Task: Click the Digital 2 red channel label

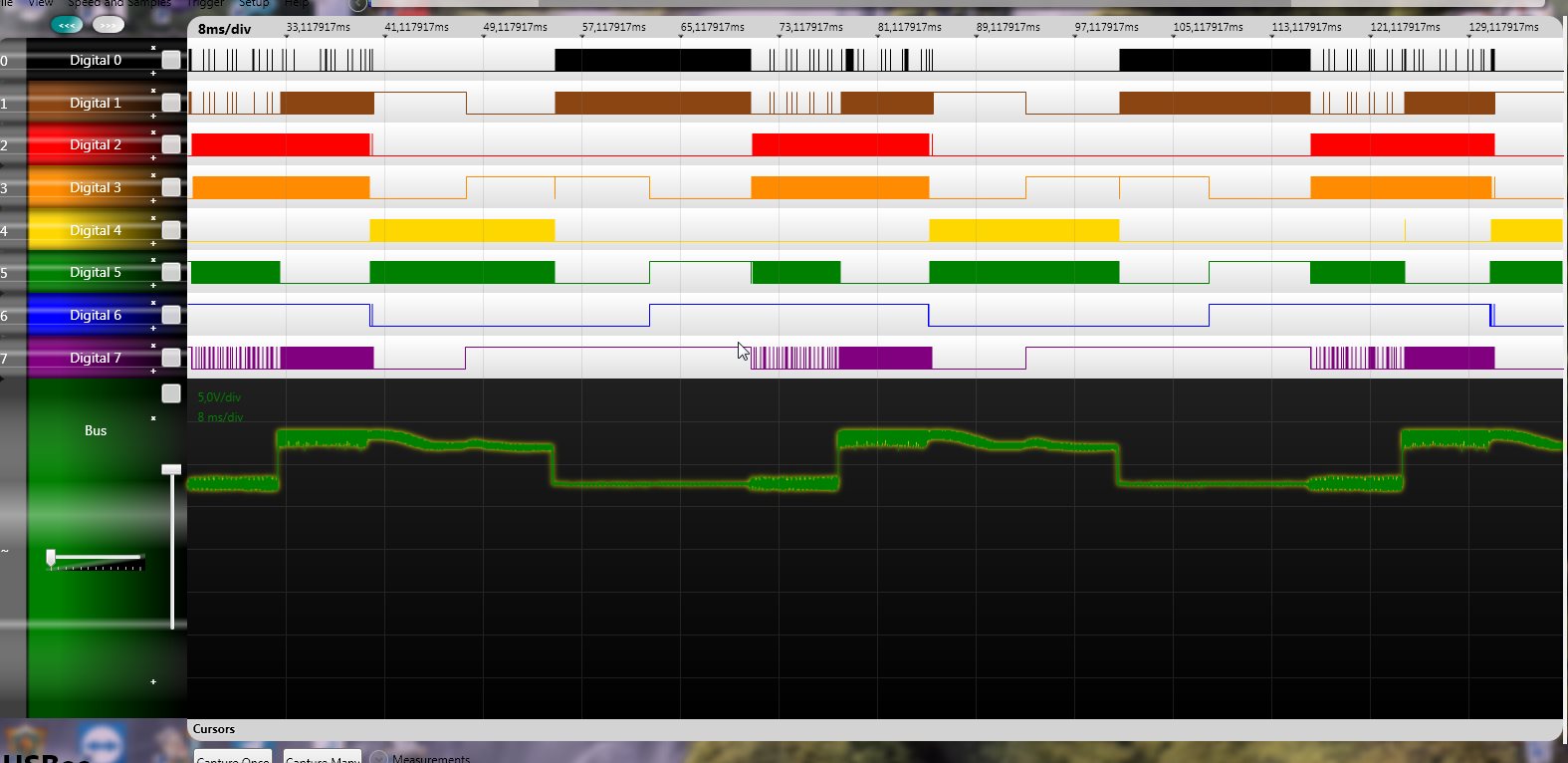Action: coord(96,144)
